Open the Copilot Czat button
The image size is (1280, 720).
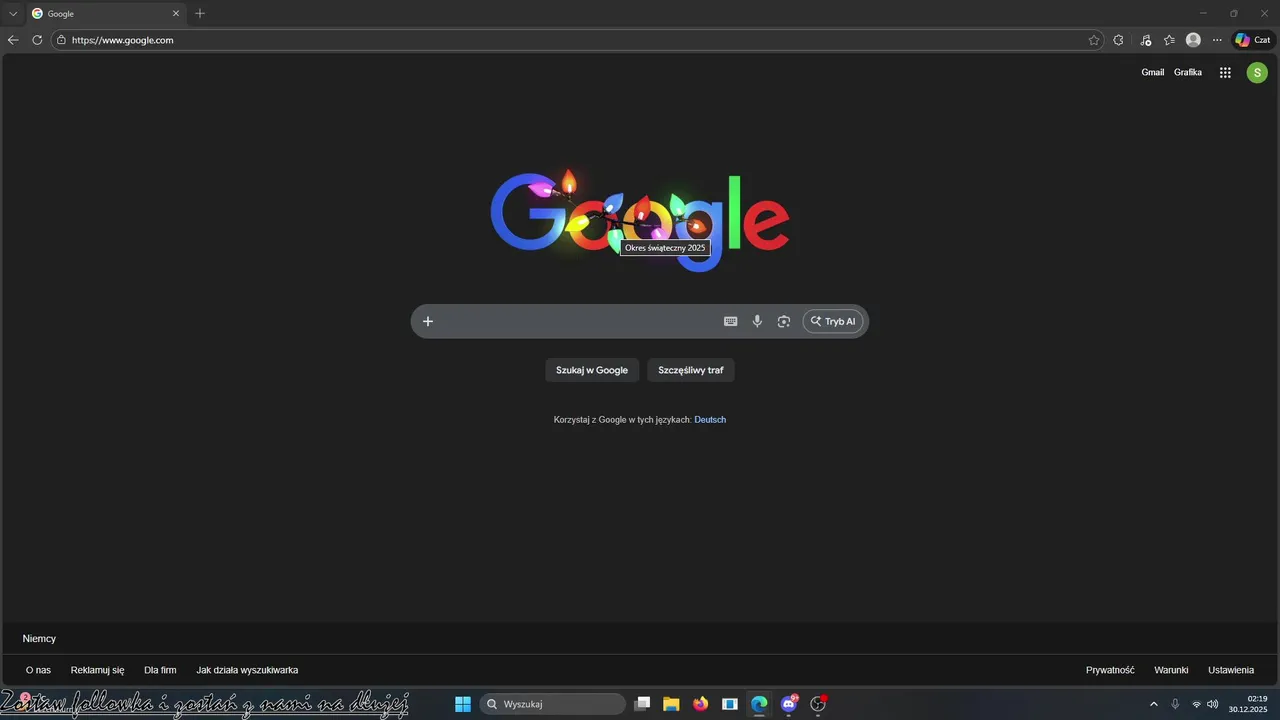point(1253,40)
